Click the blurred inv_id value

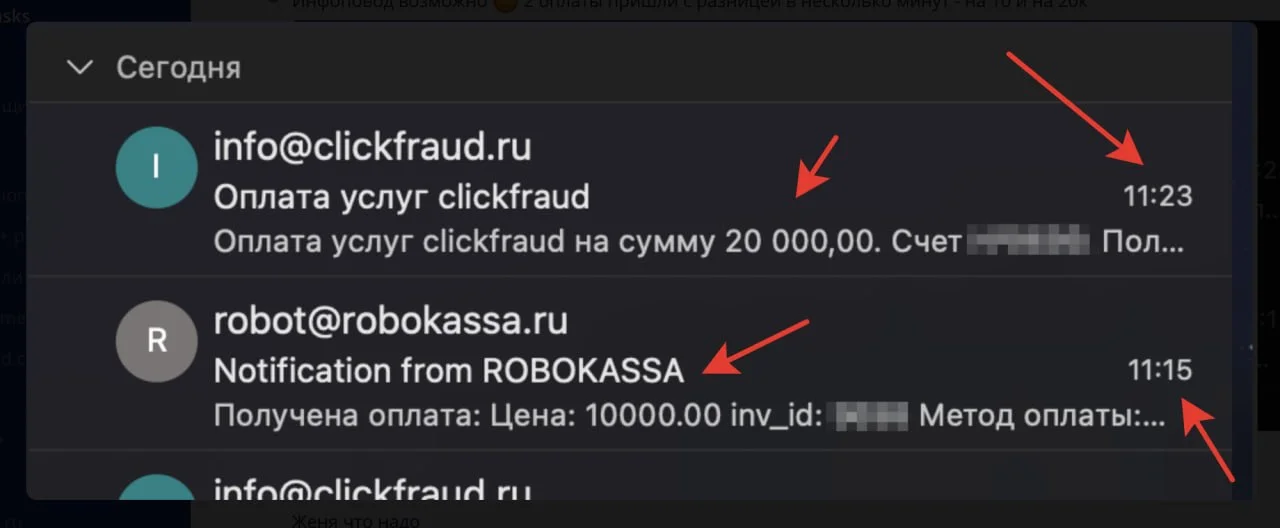click(871, 416)
